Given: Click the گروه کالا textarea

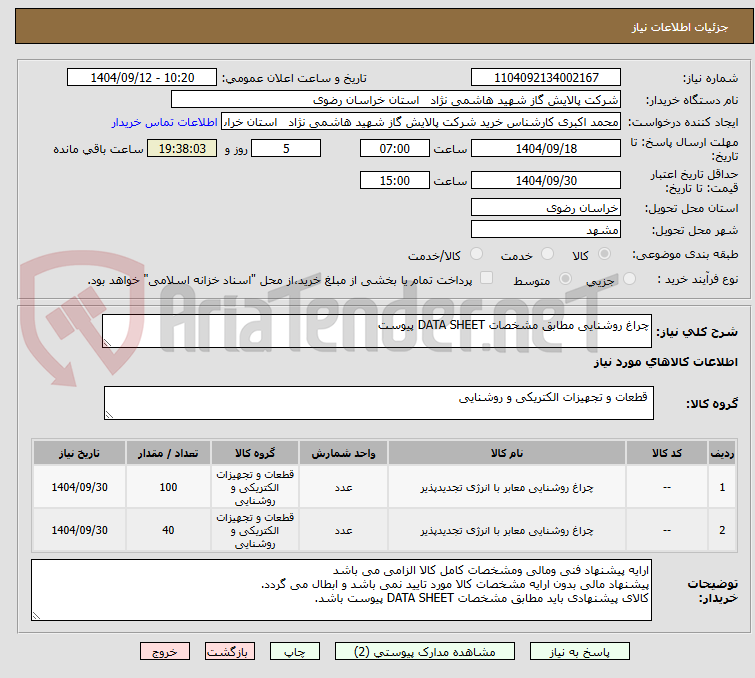Looking at the screenshot, I should [378, 403].
